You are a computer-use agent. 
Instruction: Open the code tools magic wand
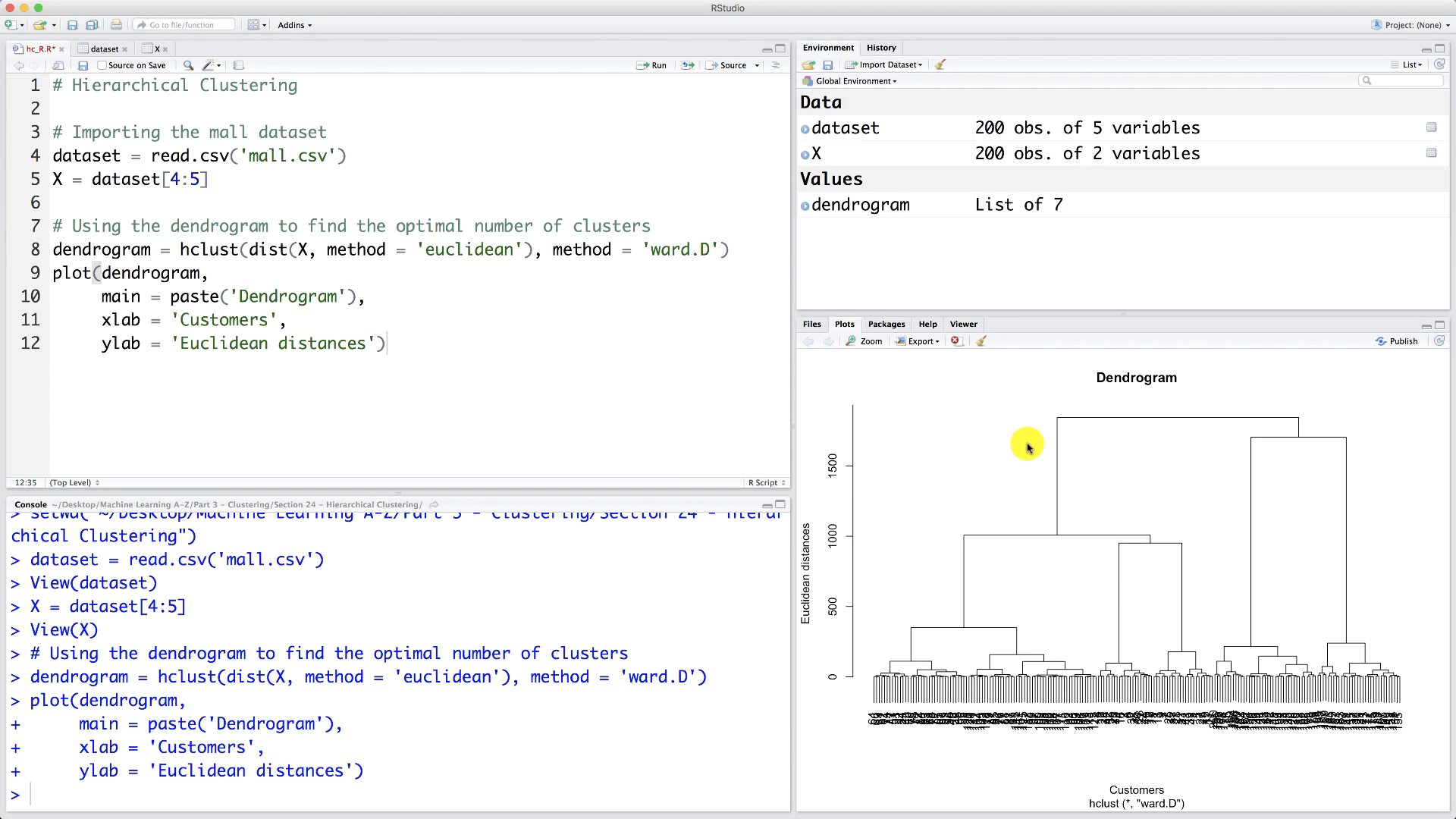click(x=209, y=65)
